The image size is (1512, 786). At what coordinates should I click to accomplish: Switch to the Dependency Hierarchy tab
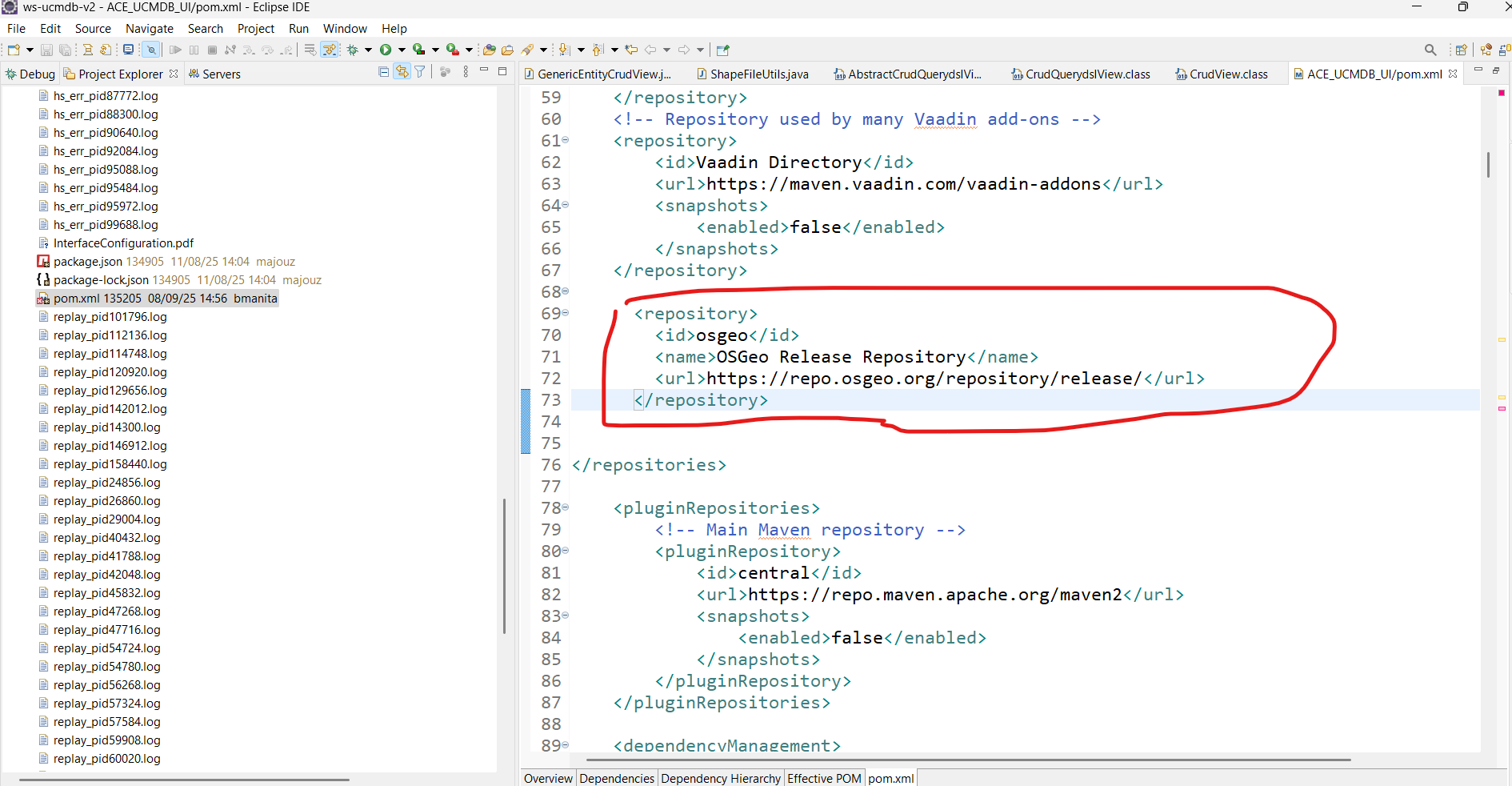coord(720,778)
